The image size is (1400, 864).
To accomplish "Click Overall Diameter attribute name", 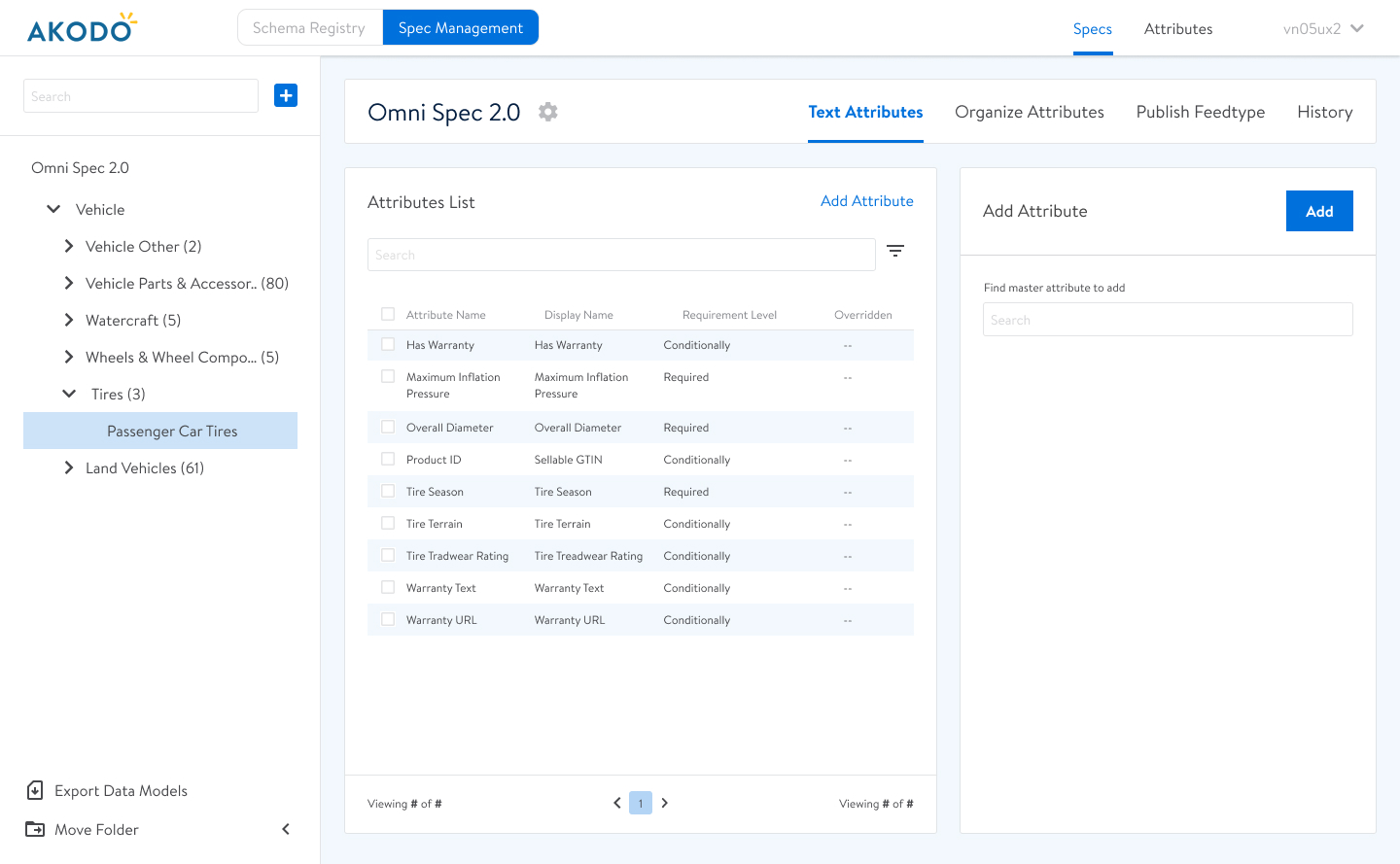I will 449,428.
